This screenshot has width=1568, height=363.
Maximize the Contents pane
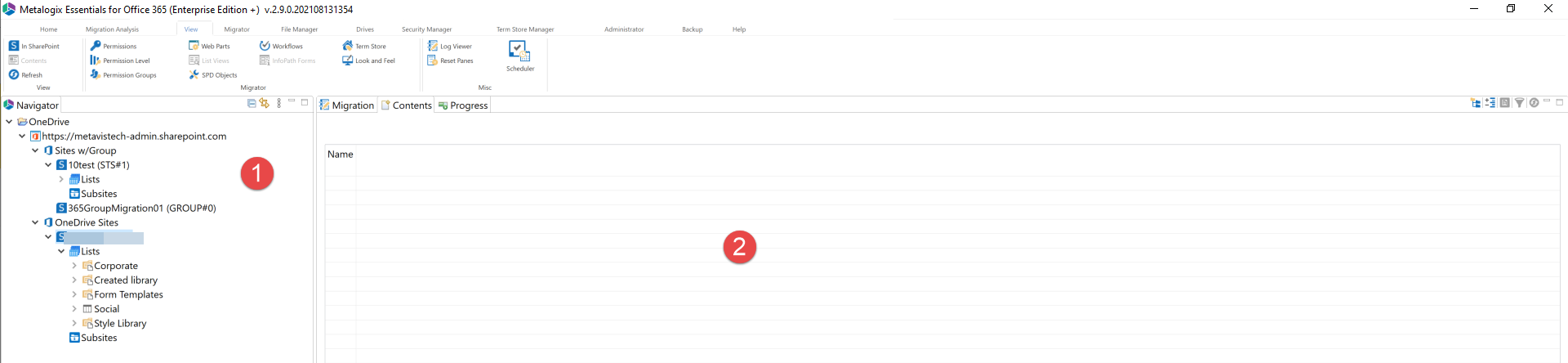pos(1560,102)
